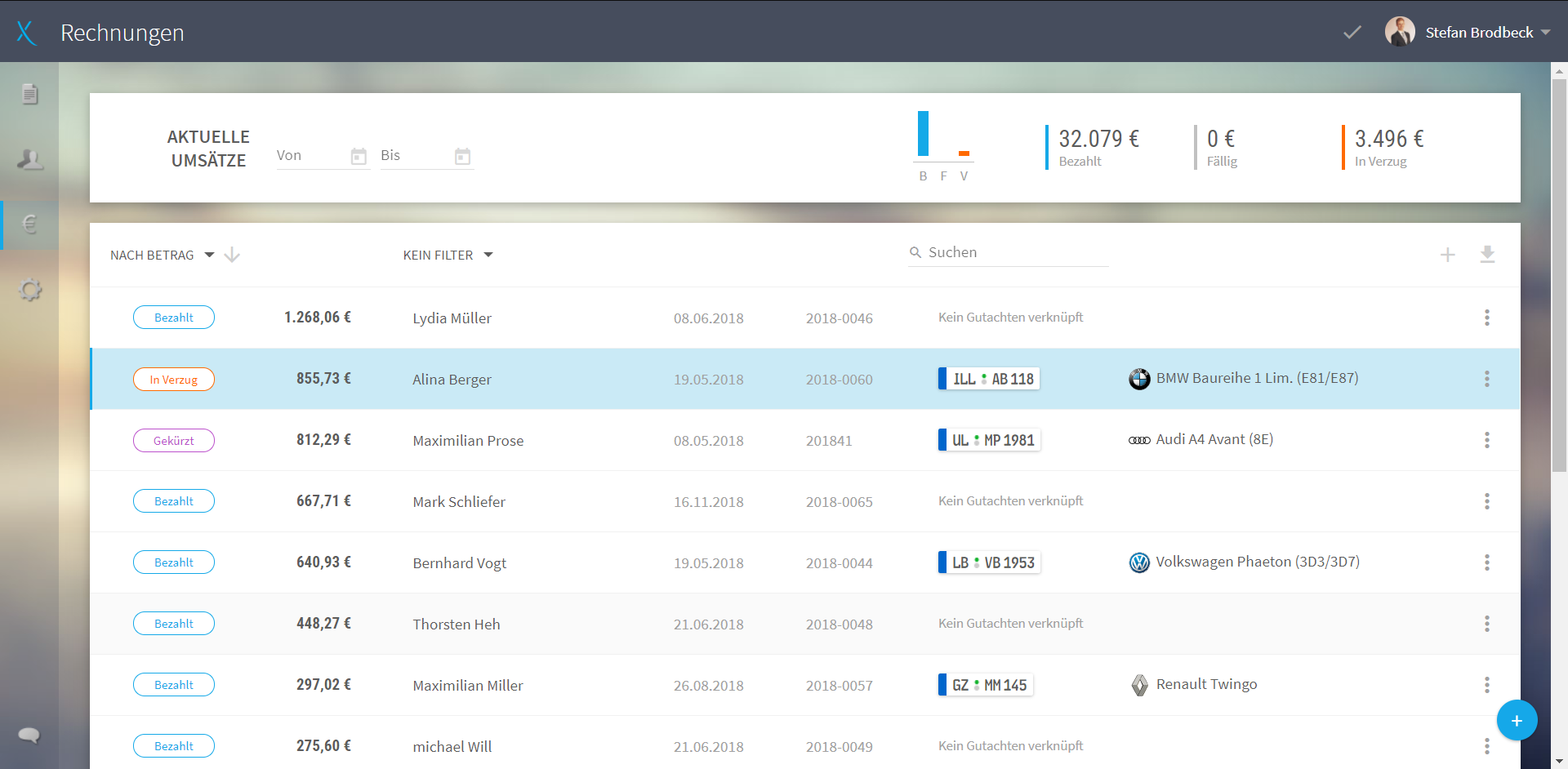
Task: Open options menu for Alina Berger invoice
Action: (1486, 379)
